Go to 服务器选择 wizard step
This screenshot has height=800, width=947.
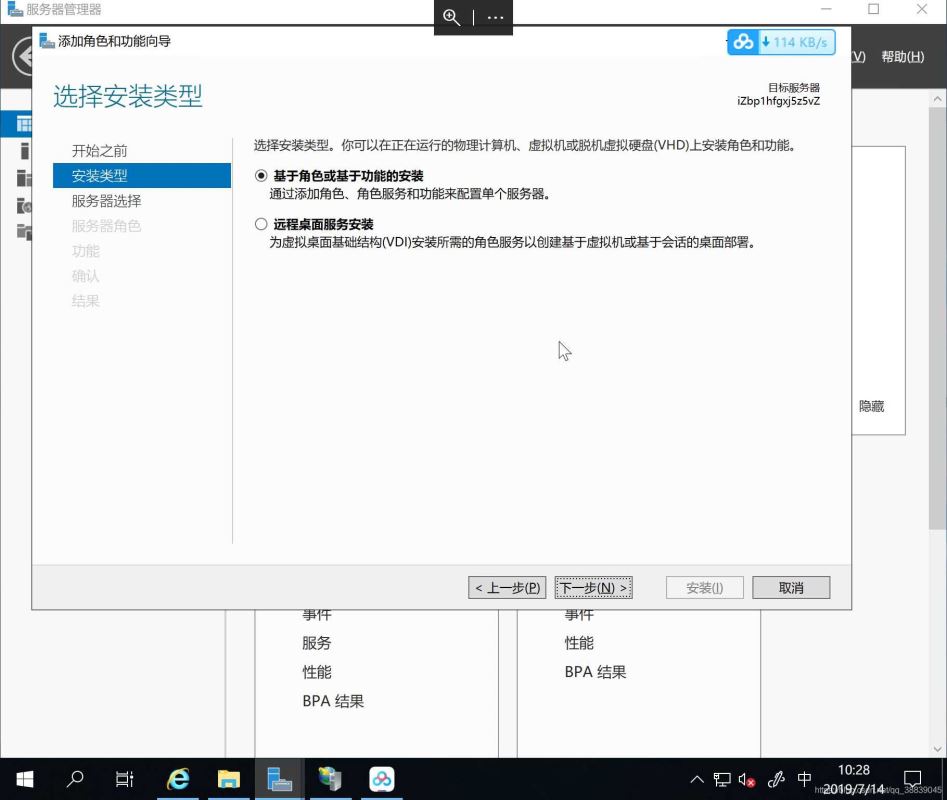(x=106, y=201)
